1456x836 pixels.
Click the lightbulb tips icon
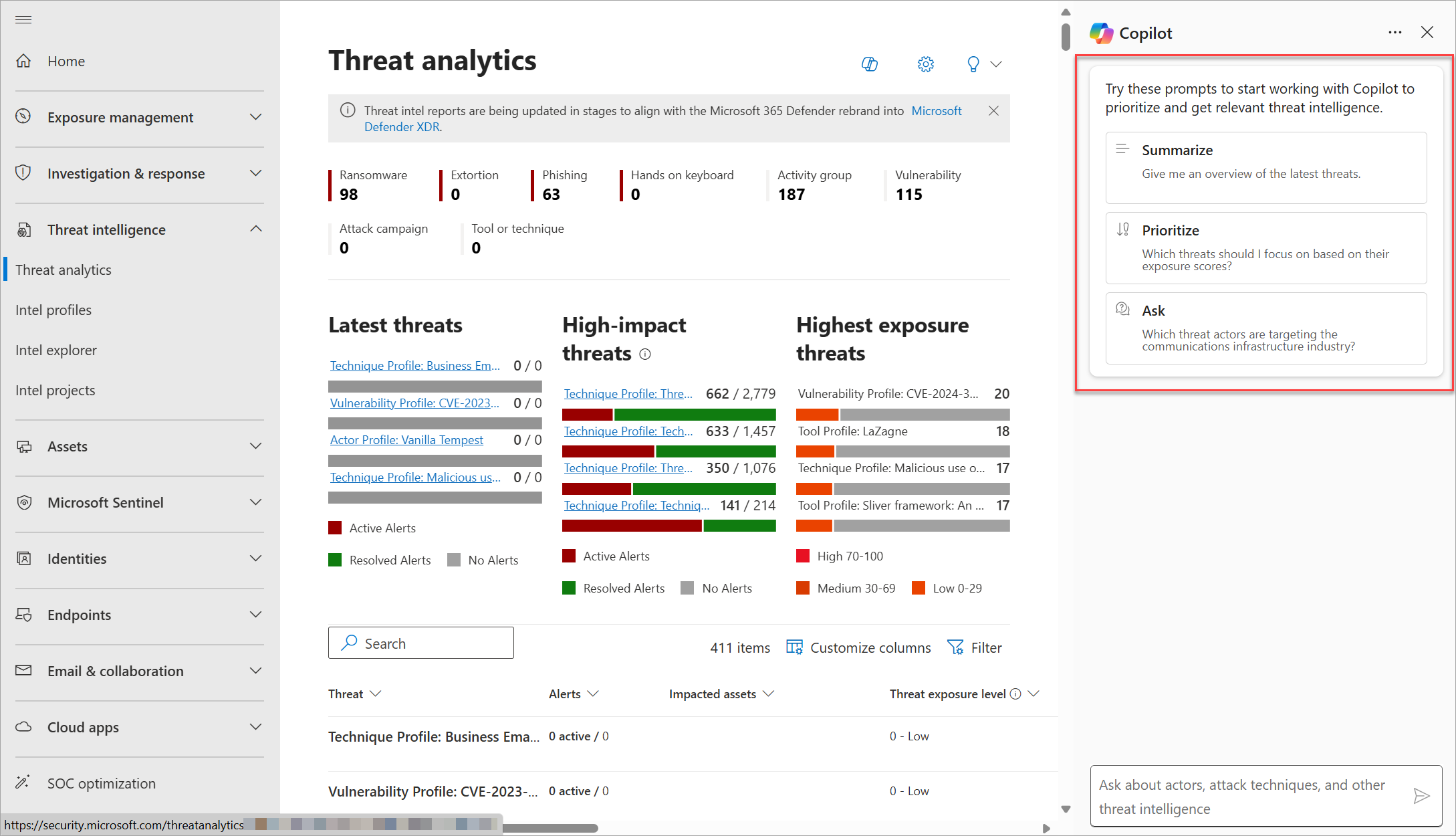click(x=973, y=64)
